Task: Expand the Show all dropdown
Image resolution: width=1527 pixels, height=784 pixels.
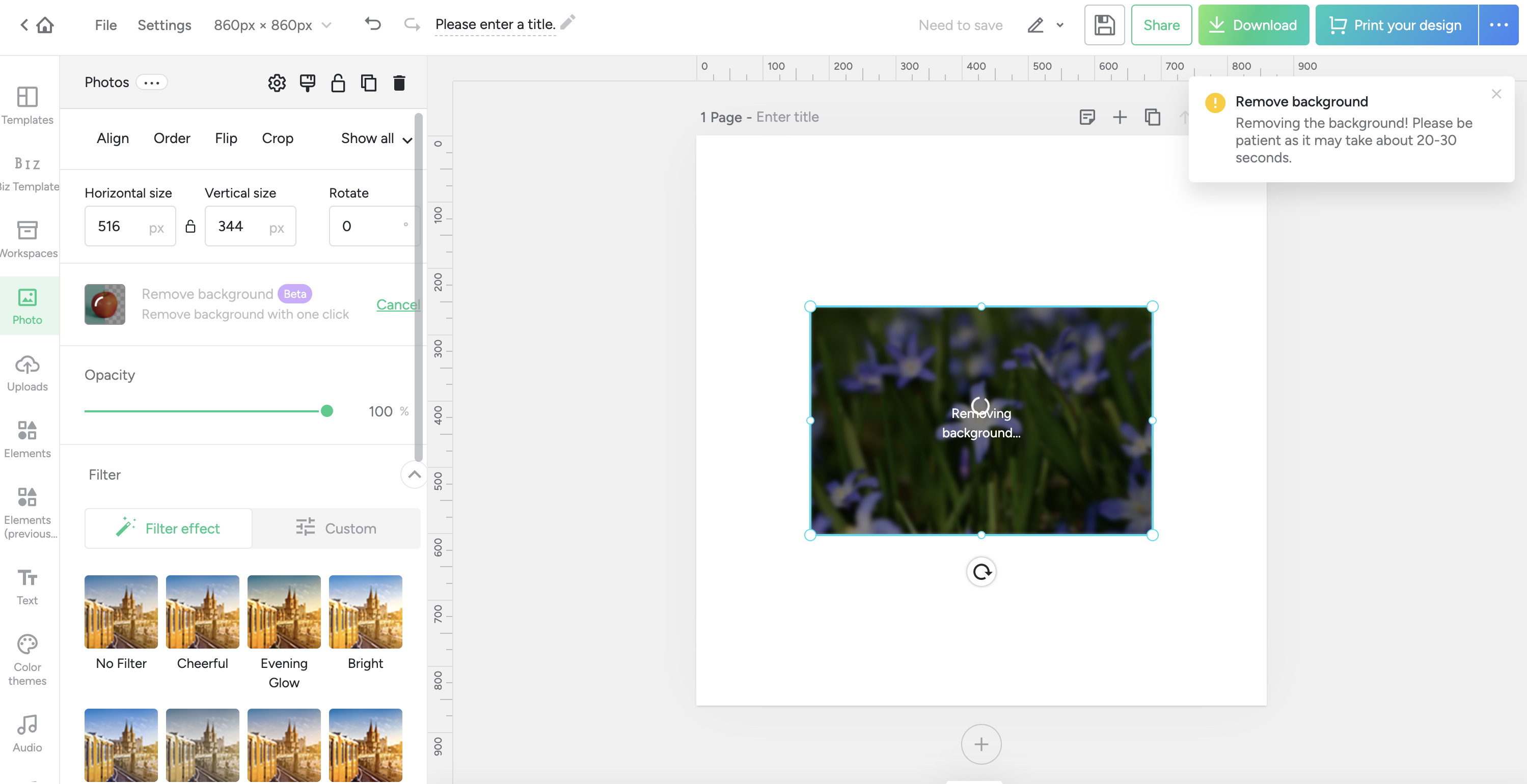Action: coord(376,138)
